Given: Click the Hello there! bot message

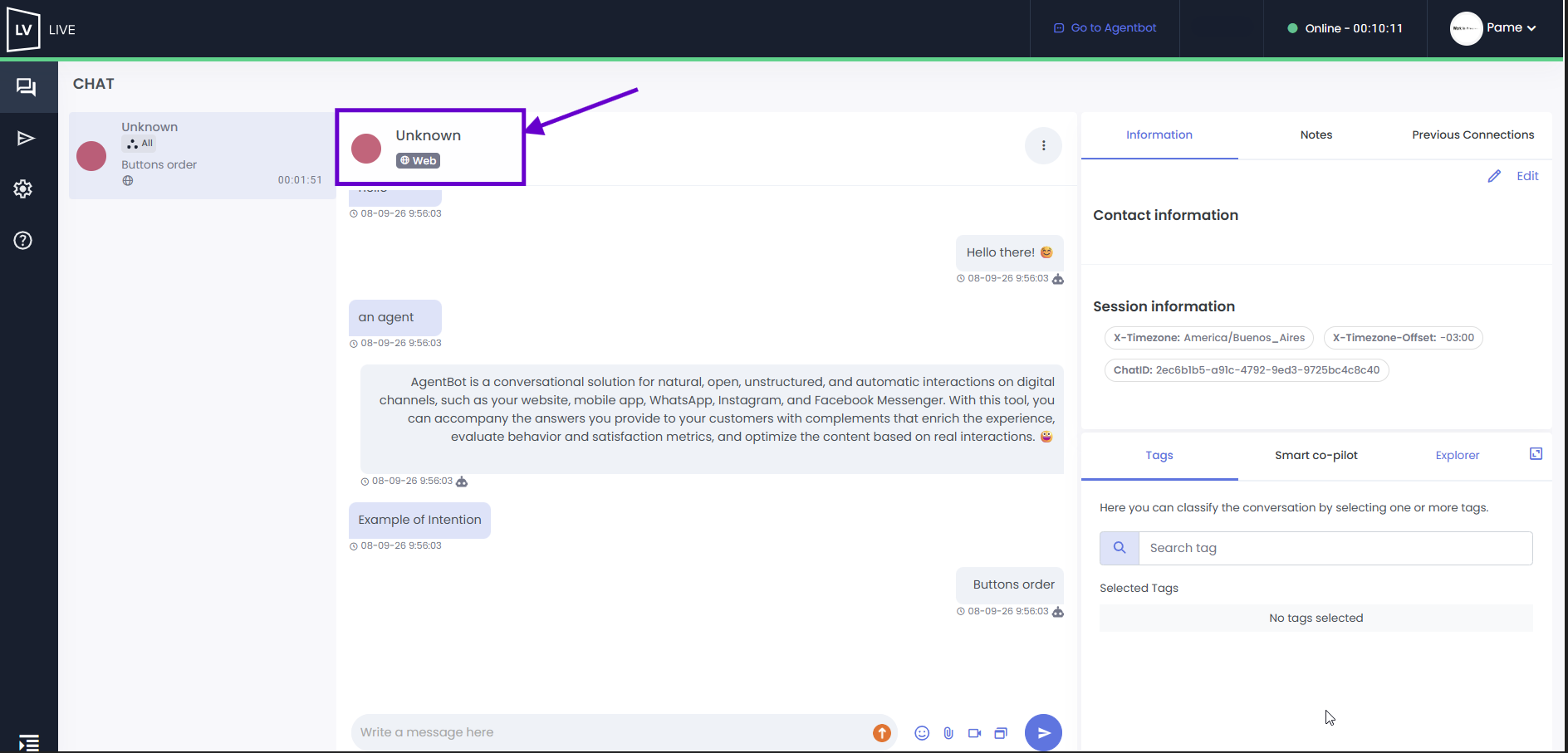Looking at the screenshot, I should 1010,252.
